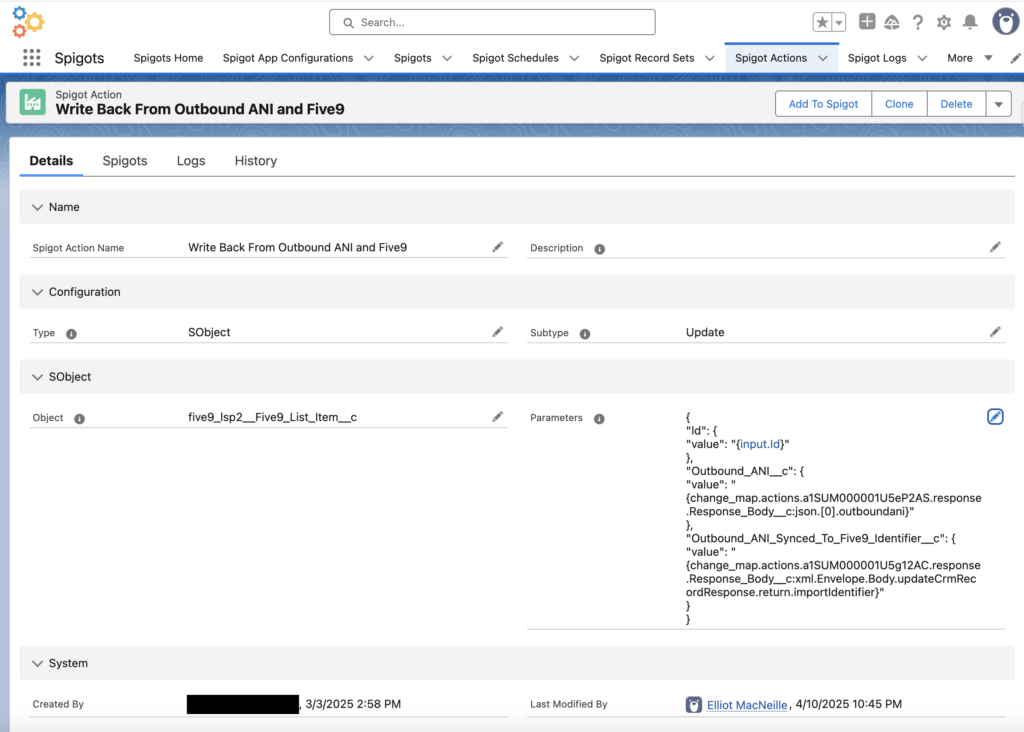
Task: Switch to the Logs record tab
Action: point(191,161)
